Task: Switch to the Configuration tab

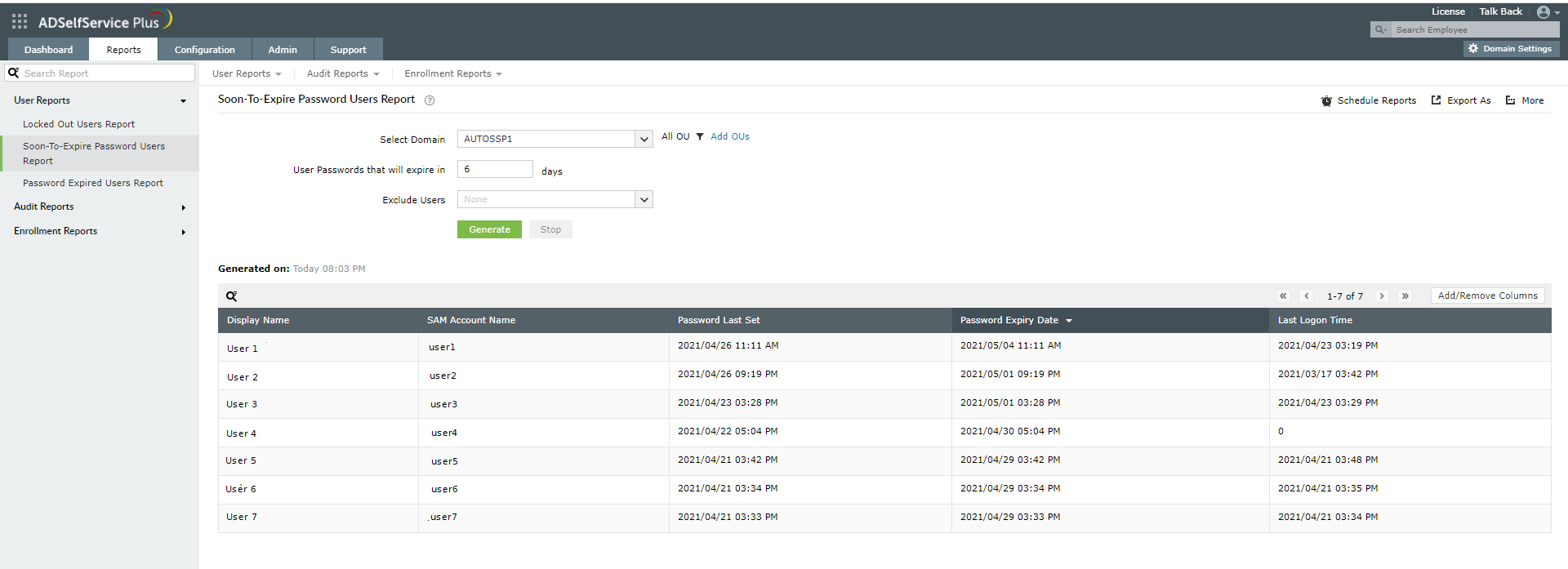Action: click(x=205, y=50)
